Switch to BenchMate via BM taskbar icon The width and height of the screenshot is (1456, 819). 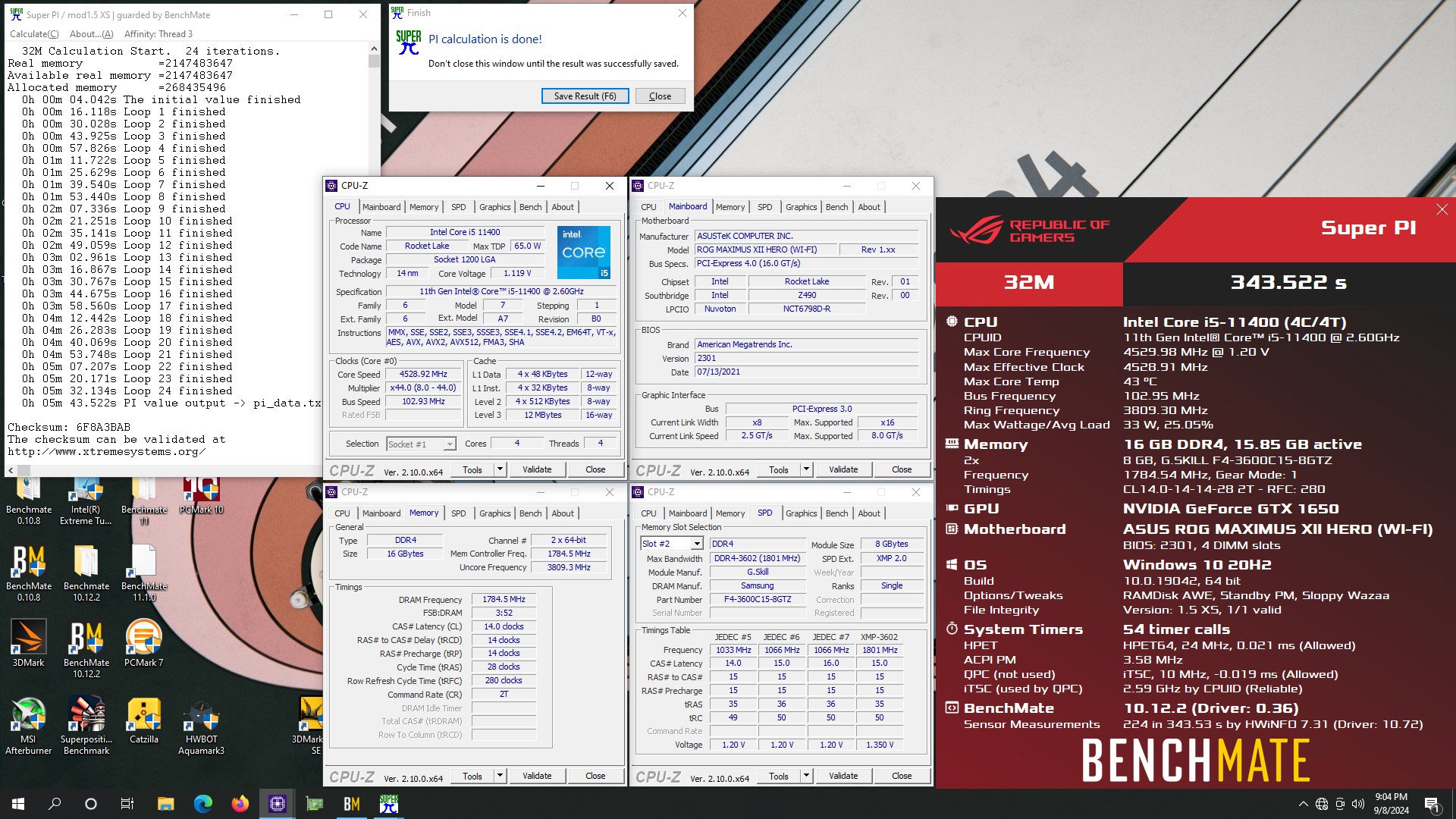click(351, 804)
